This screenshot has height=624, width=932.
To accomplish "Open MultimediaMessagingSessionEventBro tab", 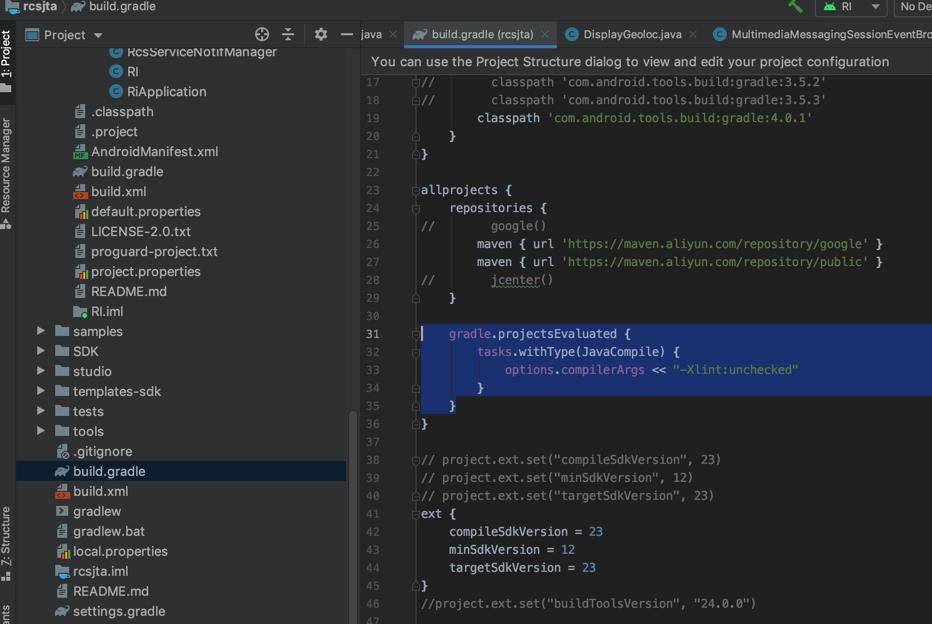I will 830,34.
